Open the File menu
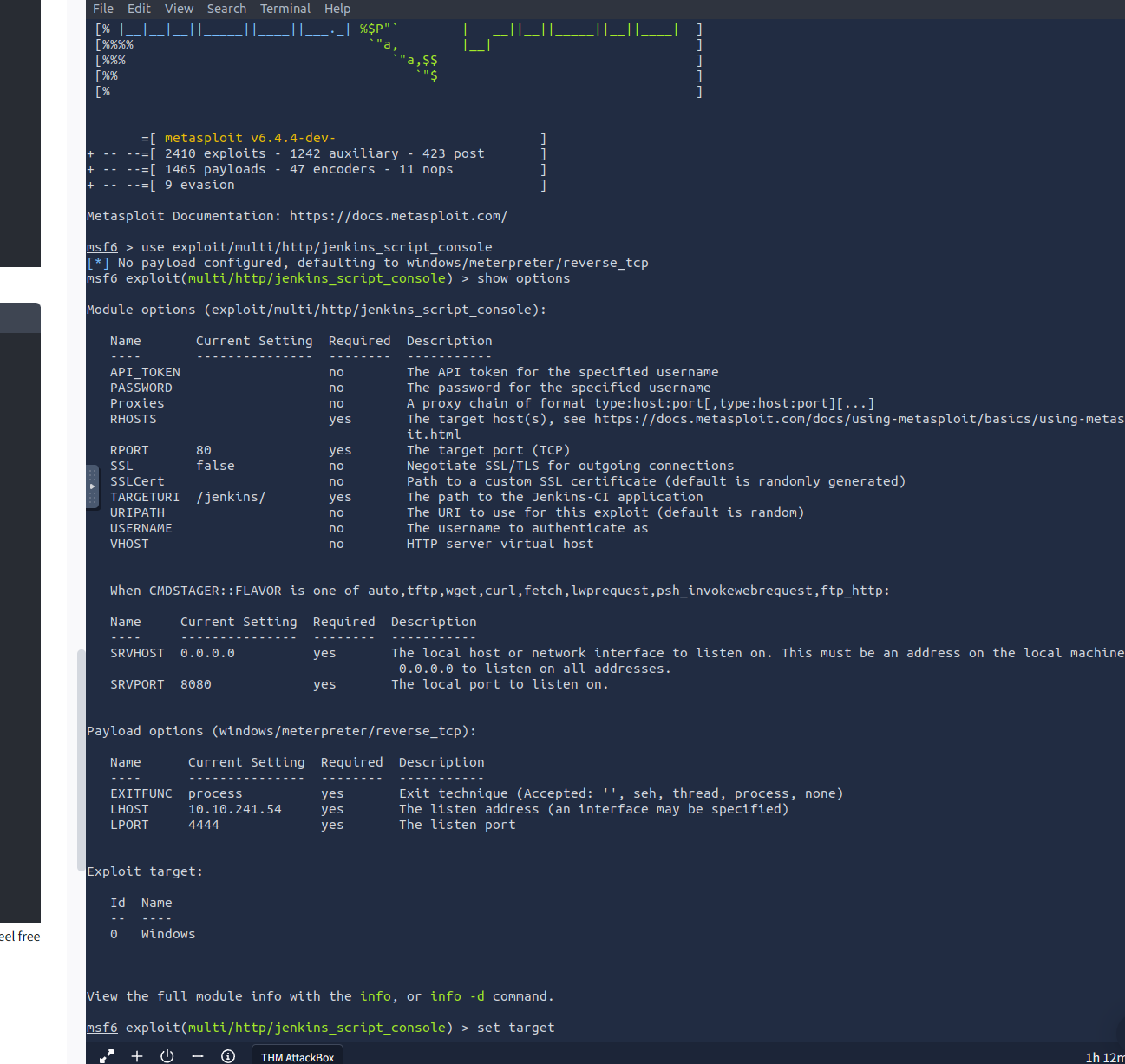 point(103,9)
